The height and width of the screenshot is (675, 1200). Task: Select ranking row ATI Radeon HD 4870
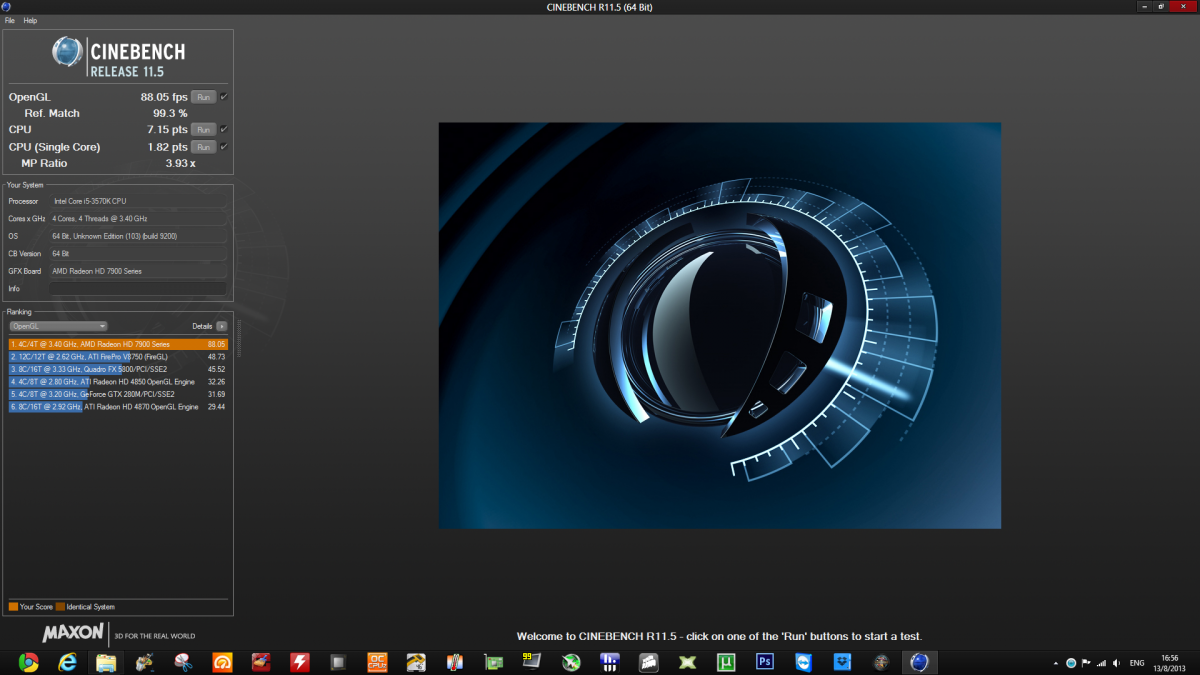click(118, 407)
